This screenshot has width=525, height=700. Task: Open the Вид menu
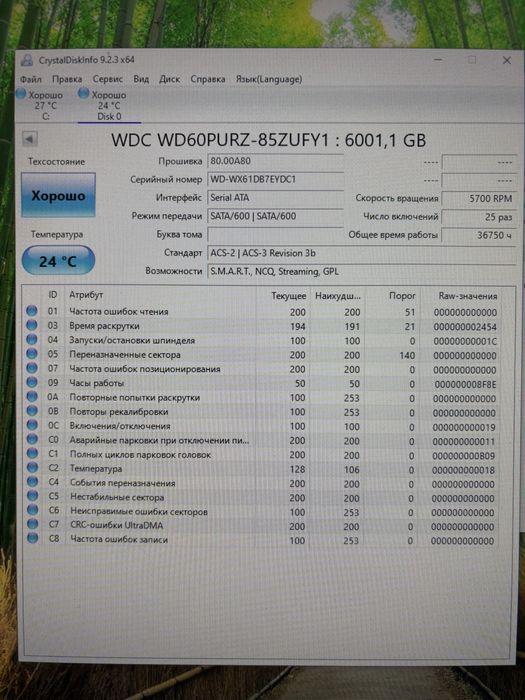click(x=141, y=79)
